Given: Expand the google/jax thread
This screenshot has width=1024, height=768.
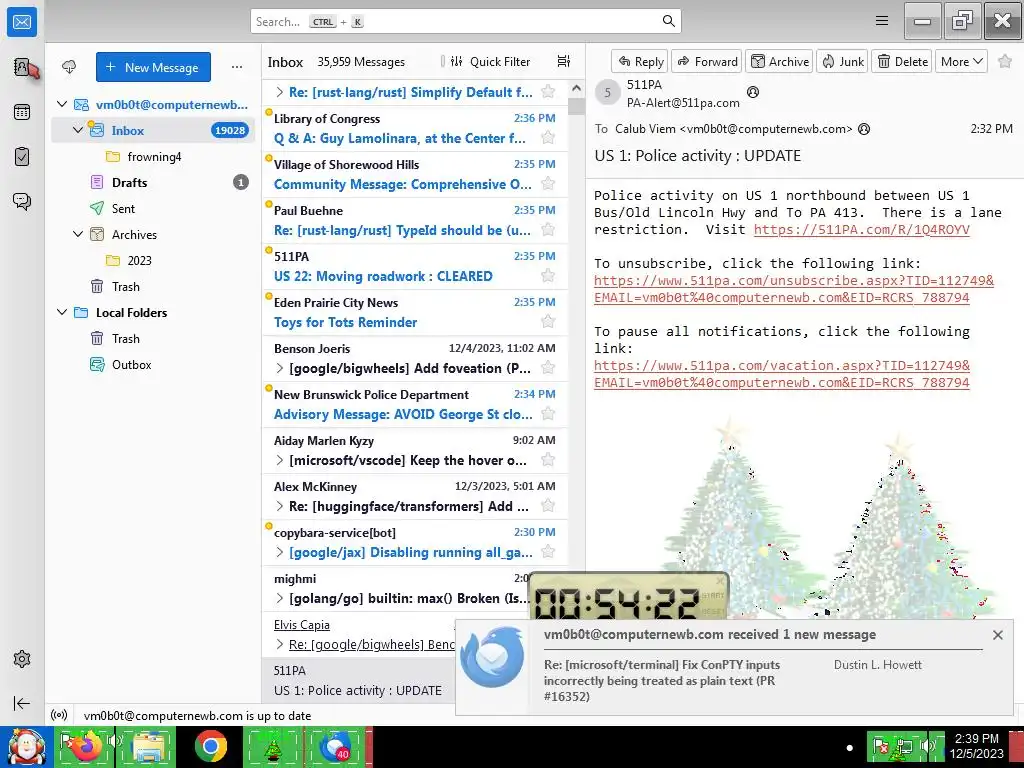Looking at the screenshot, I should (280, 552).
